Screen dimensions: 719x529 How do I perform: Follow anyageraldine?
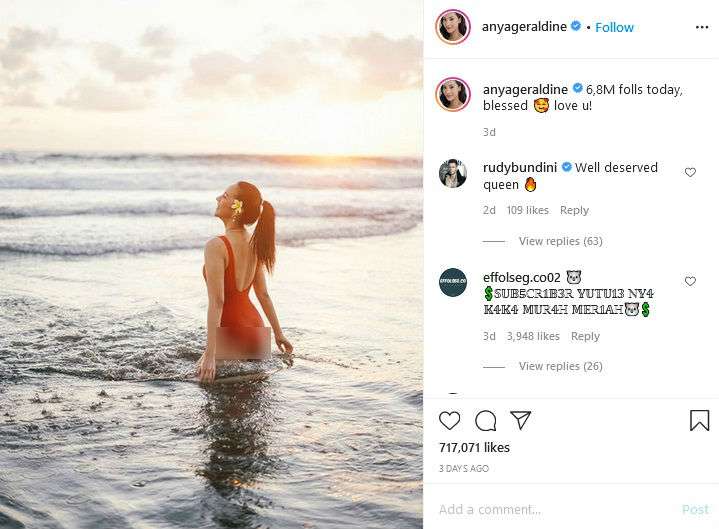(x=614, y=27)
